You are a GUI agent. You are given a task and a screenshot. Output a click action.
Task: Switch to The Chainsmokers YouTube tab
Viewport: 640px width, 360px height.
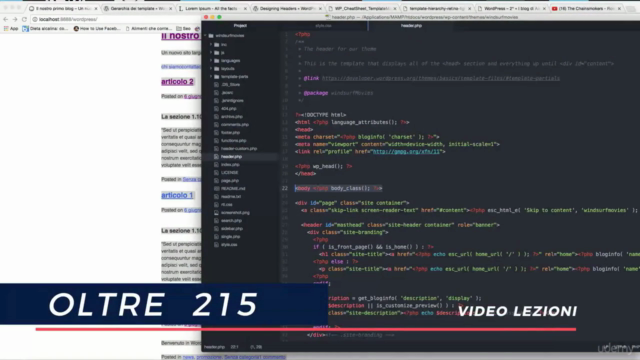[586, 8]
